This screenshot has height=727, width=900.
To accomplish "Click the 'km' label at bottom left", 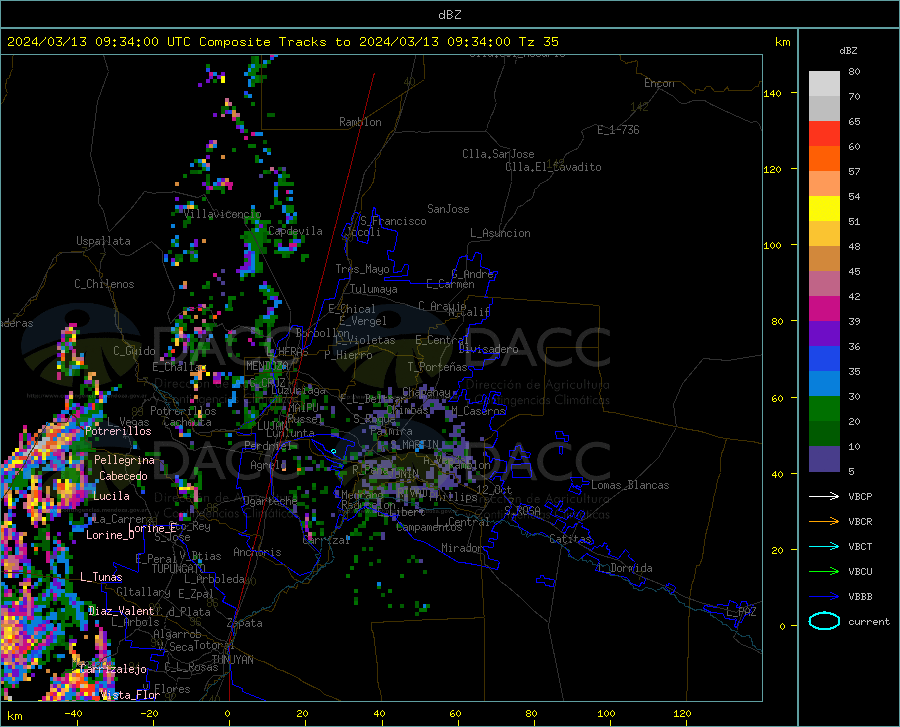I will pos(15,716).
